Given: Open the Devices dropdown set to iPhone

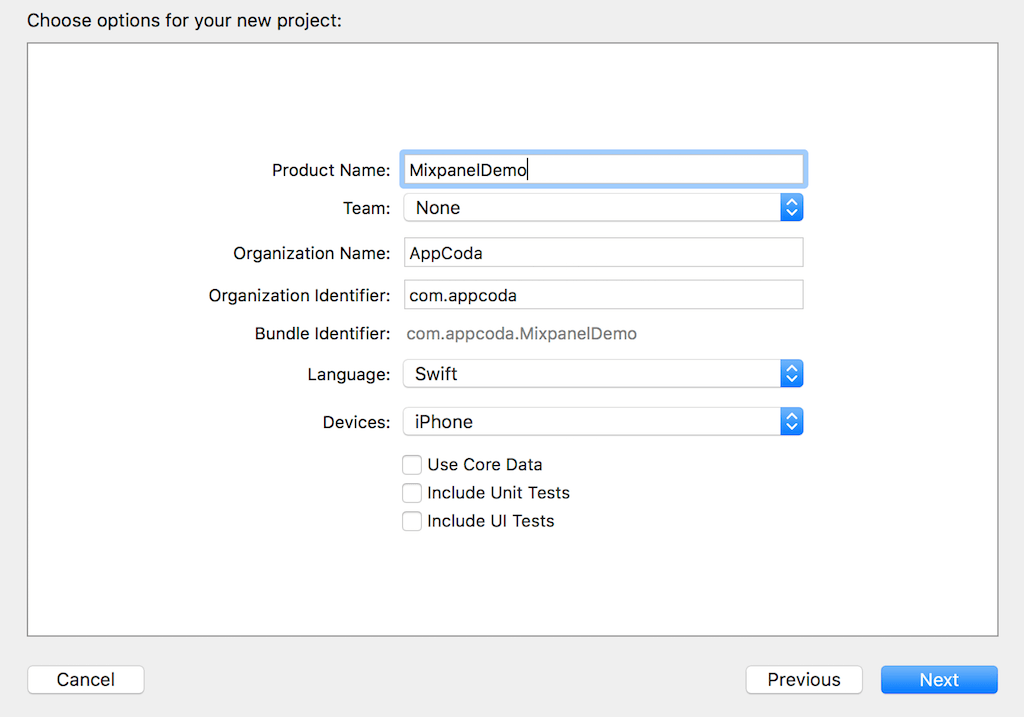Looking at the screenshot, I should coord(603,422).
